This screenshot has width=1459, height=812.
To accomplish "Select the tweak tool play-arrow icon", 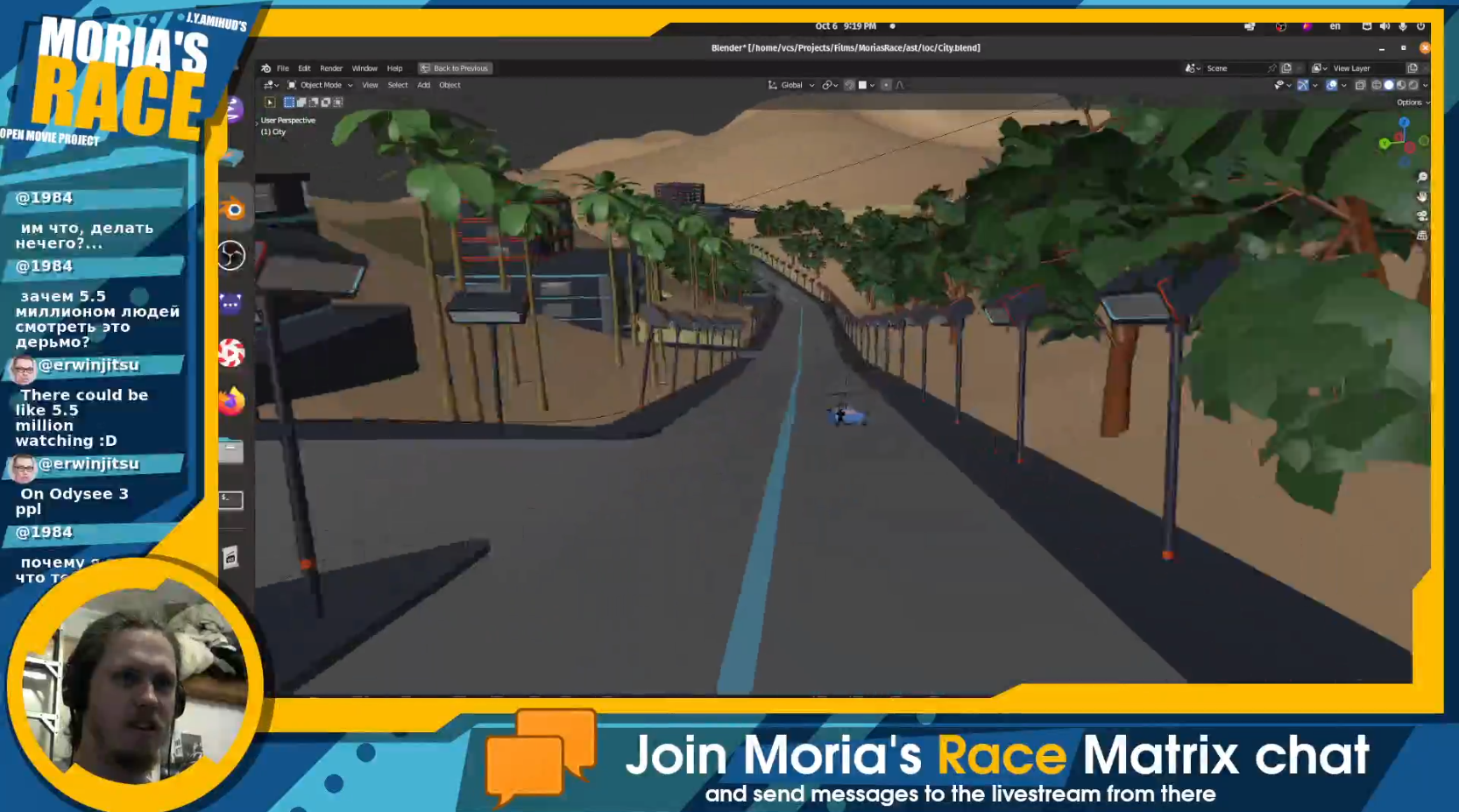I will (x=270, y=102).
